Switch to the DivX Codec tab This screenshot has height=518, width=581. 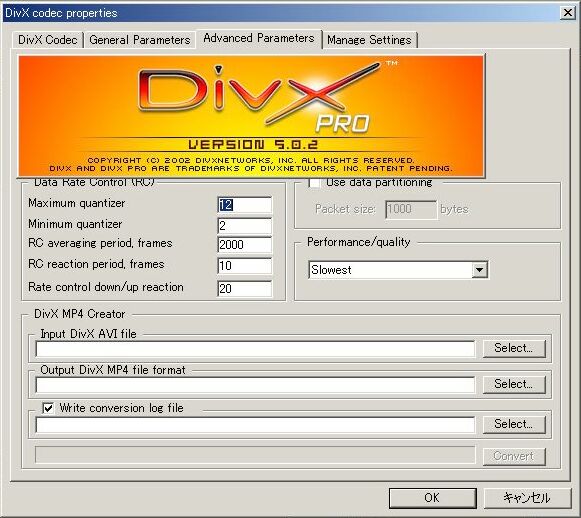pyautogui.click(x=47, y=40)
